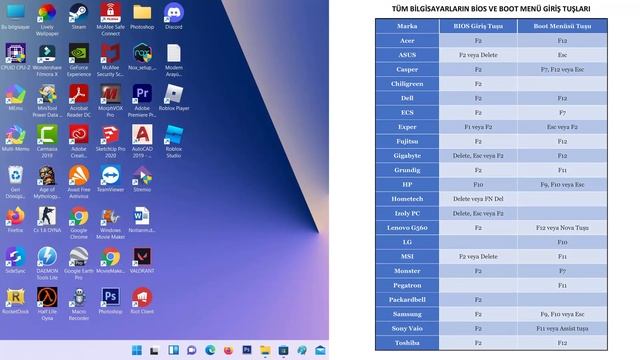The image size is (640, 360).
Task: Select the ASUS row in the table
Action: (491, 55)
